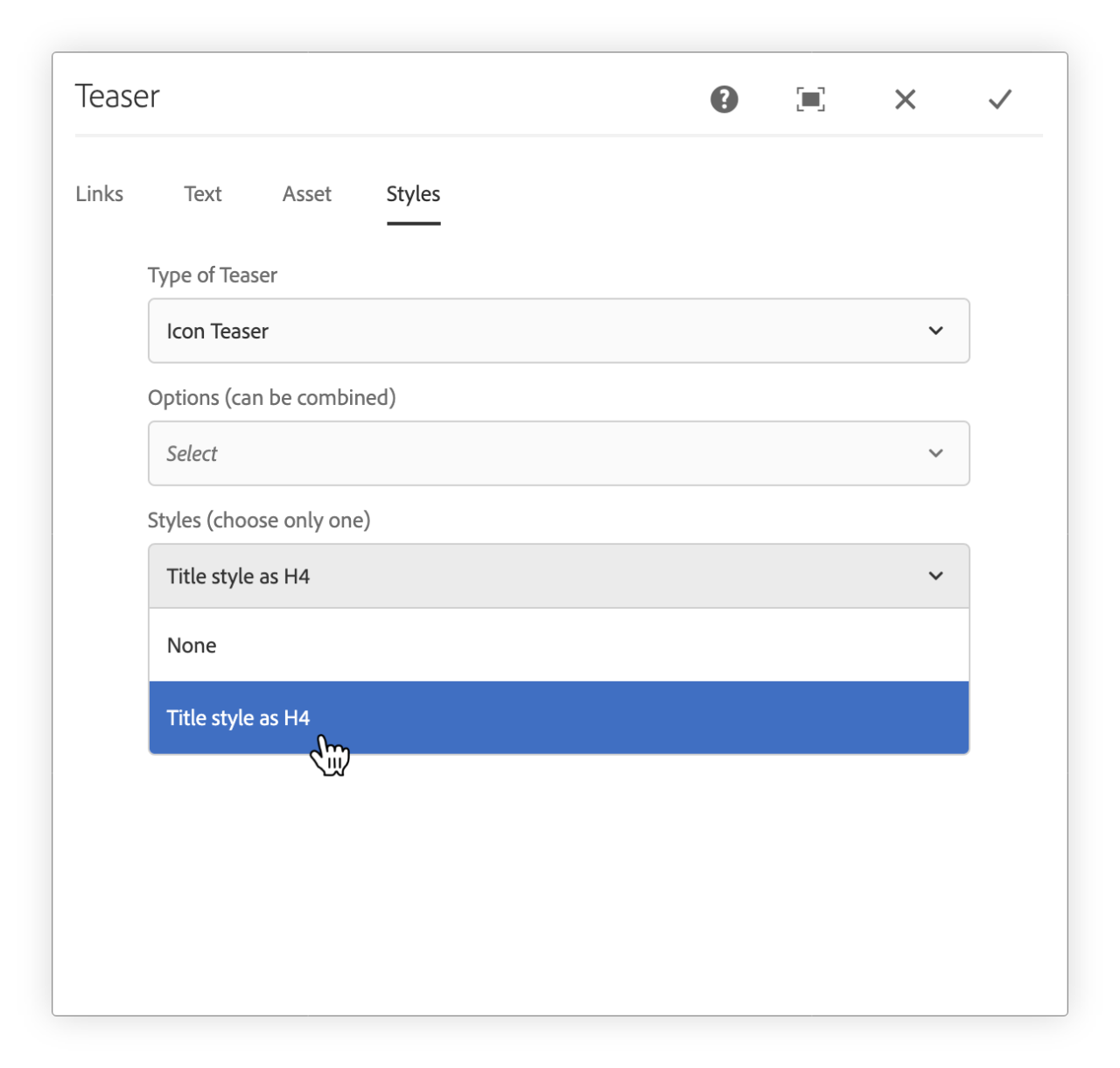Click the Teaser dialog title
This screenshot has height=1068, width=1120.
(116, 96)
